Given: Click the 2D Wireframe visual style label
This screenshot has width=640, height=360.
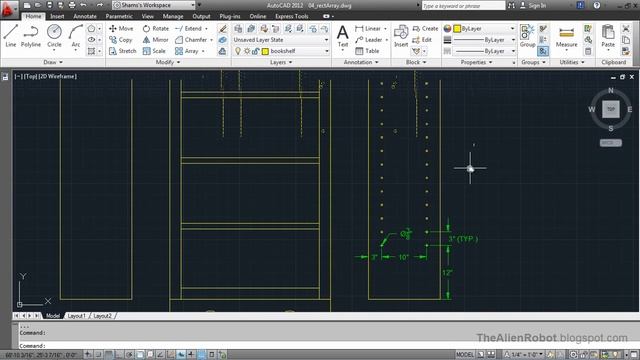Looking at the screenshot, I should pos(58,76).
